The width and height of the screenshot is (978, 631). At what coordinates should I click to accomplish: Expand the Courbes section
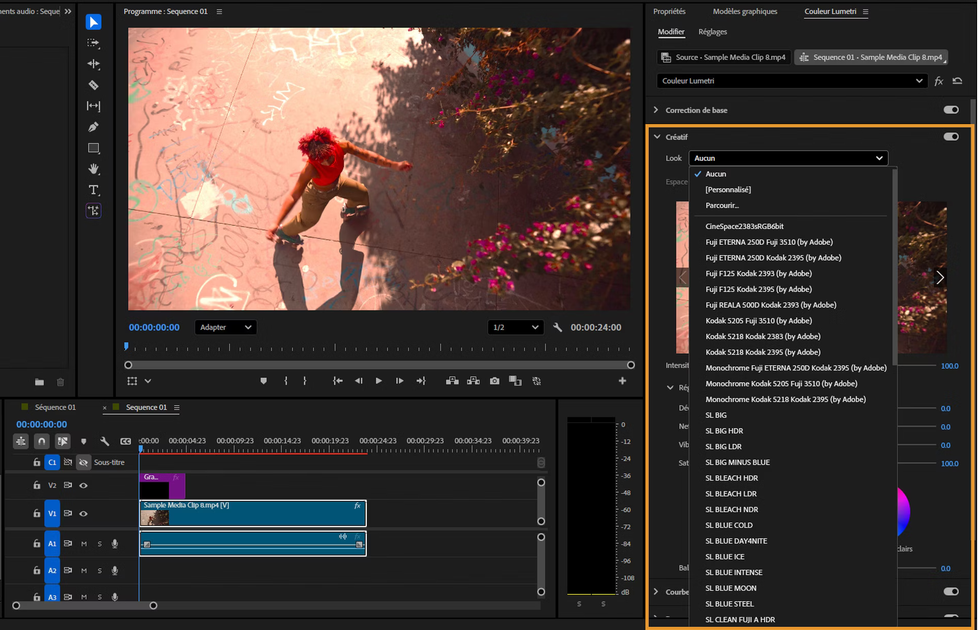[x=656, y=592]
